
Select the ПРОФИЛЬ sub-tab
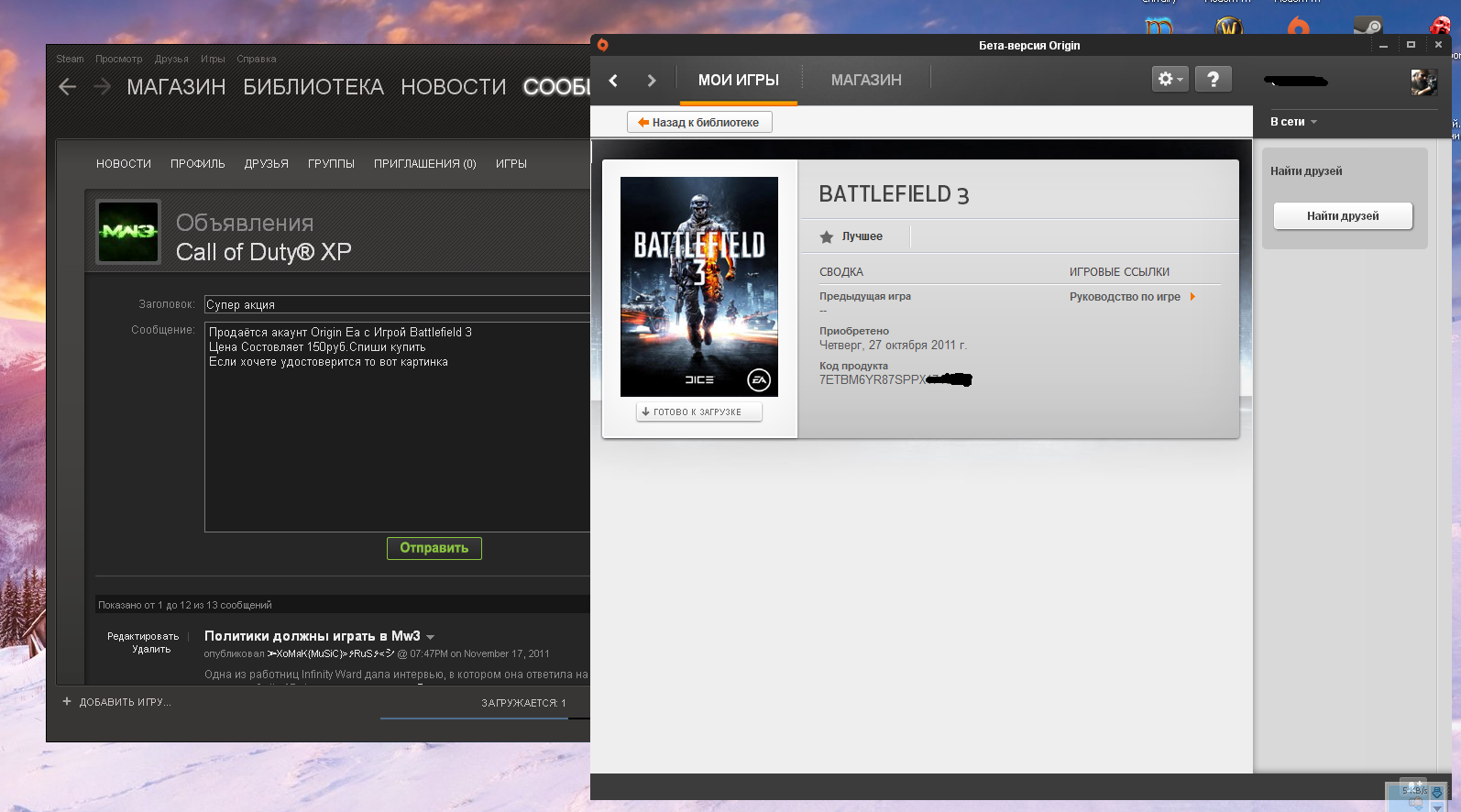(198, 164)
